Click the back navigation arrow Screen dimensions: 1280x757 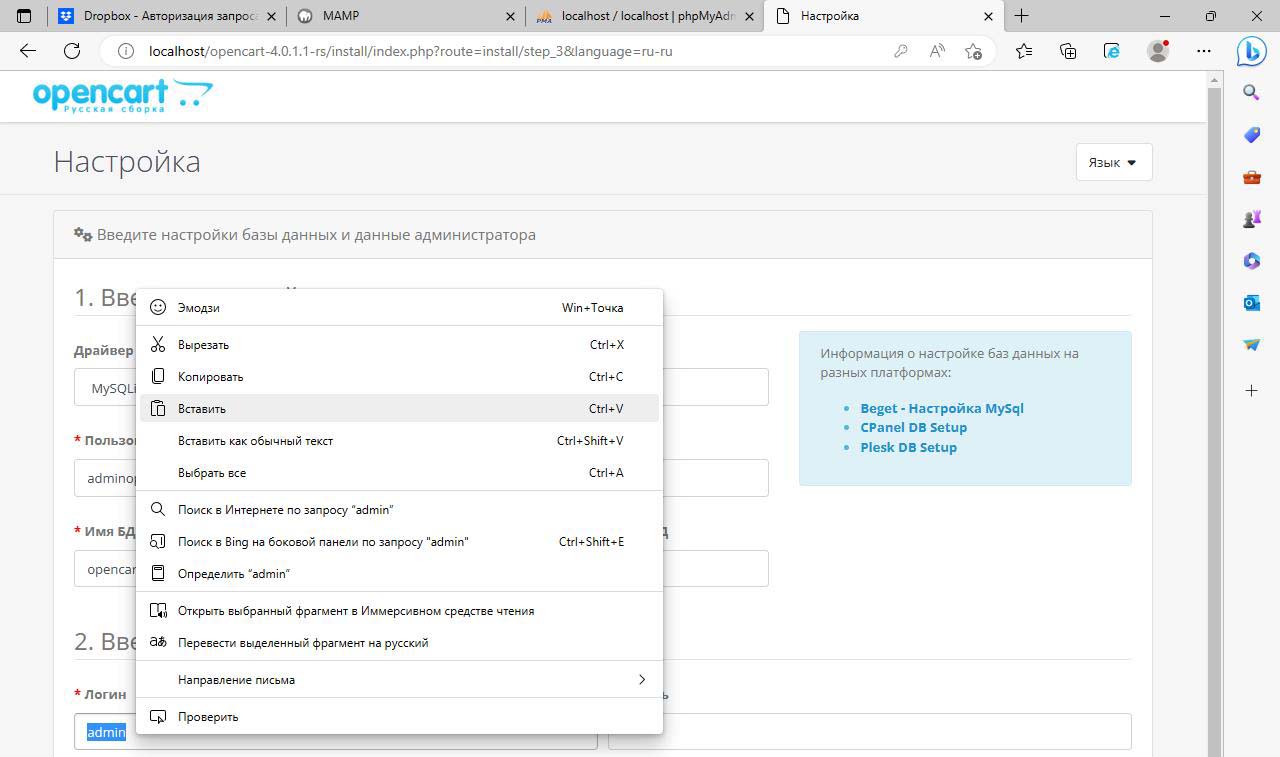point(28,51)
